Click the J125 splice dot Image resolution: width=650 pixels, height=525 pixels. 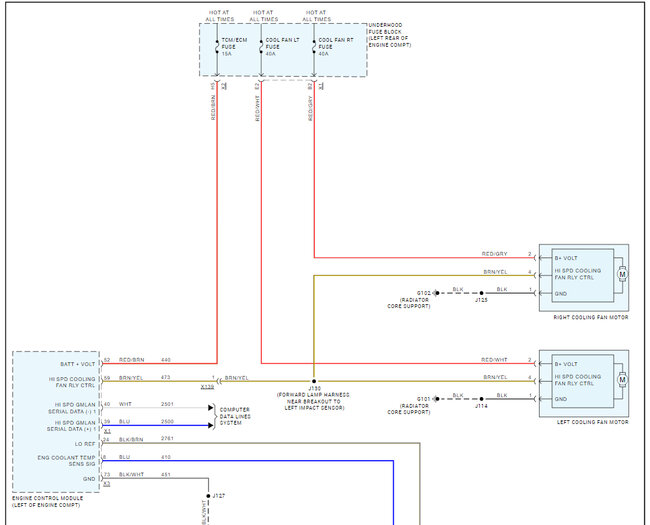[x=481, y=293]
